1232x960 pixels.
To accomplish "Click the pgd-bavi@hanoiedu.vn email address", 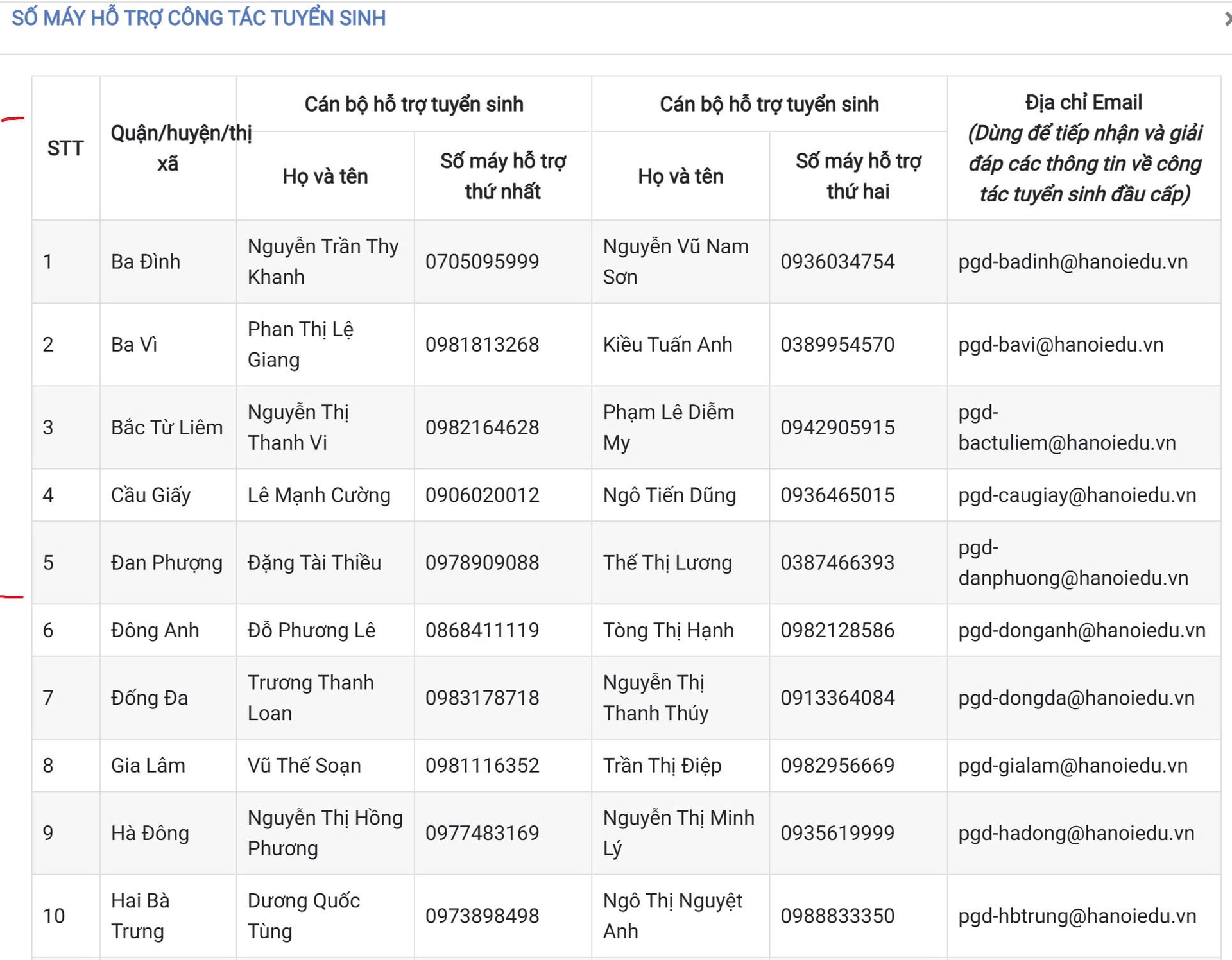I will (1060, 345).
